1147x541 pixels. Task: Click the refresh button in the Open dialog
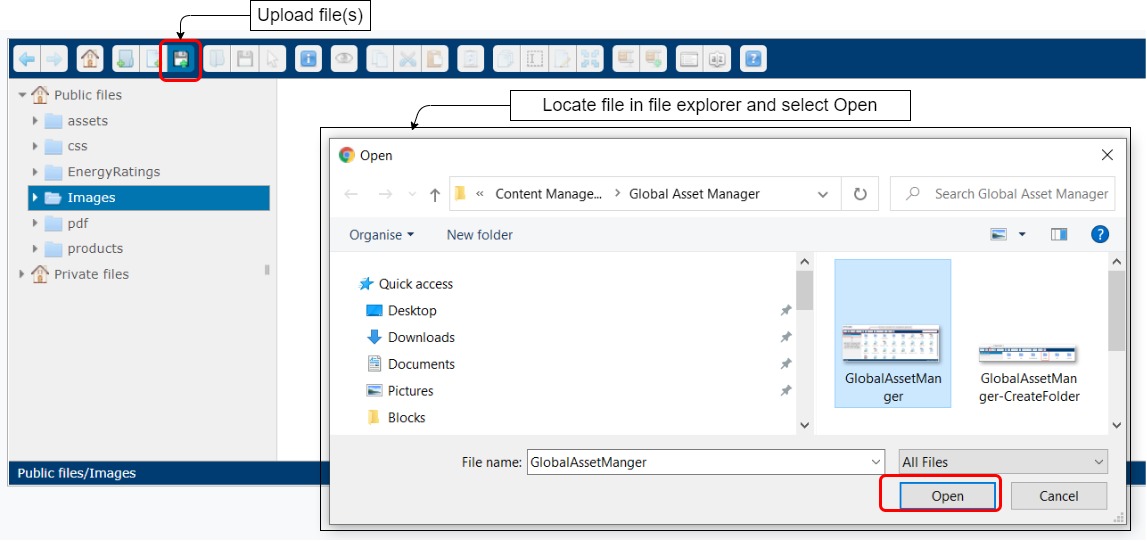pos(860,194)
